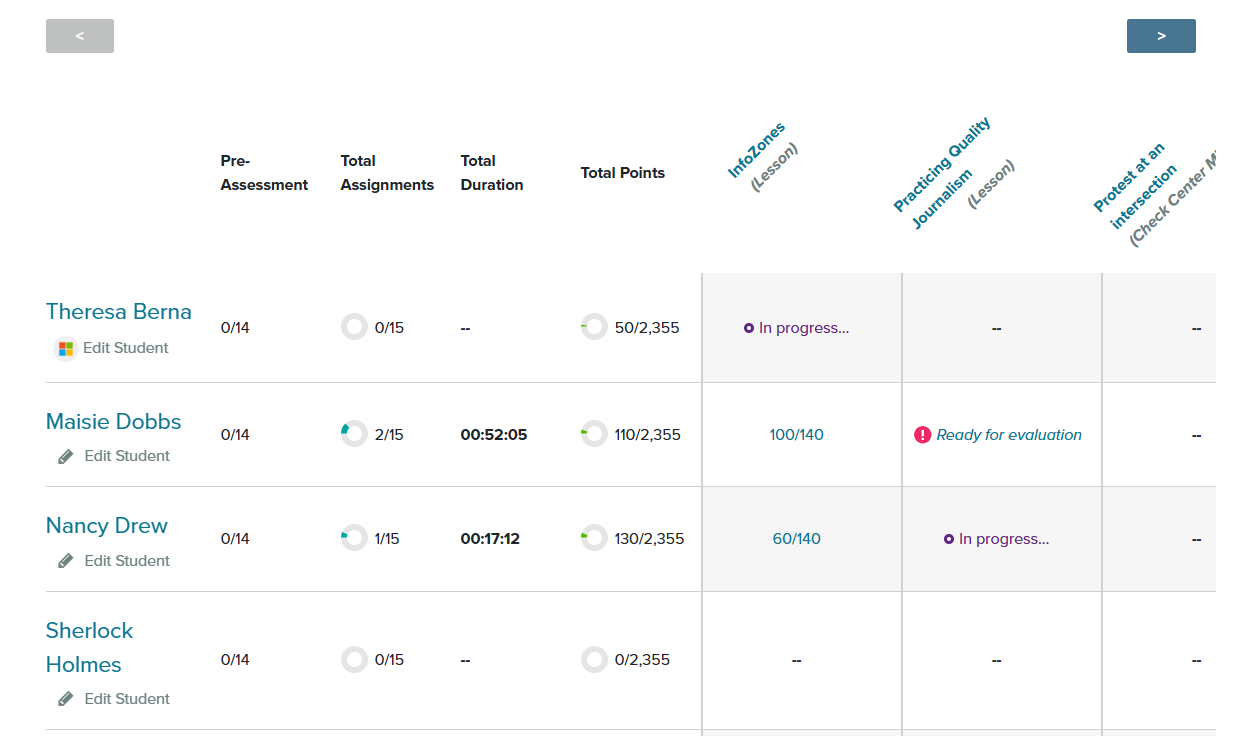Open Practicing Quality Journalism lesson header
1239x736 pixels.
click(x=941, y=165)
